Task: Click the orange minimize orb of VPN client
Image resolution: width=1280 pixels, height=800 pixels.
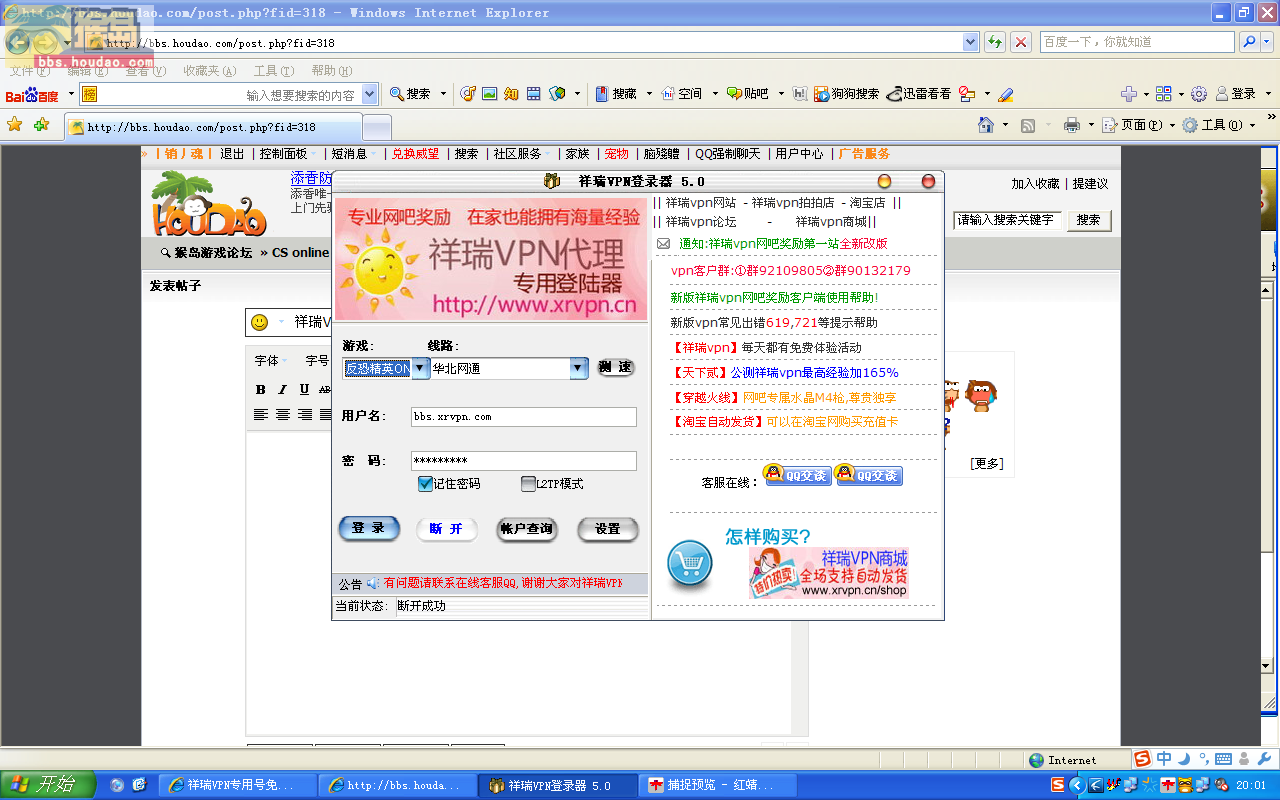Action: click(x=884, y=181)
